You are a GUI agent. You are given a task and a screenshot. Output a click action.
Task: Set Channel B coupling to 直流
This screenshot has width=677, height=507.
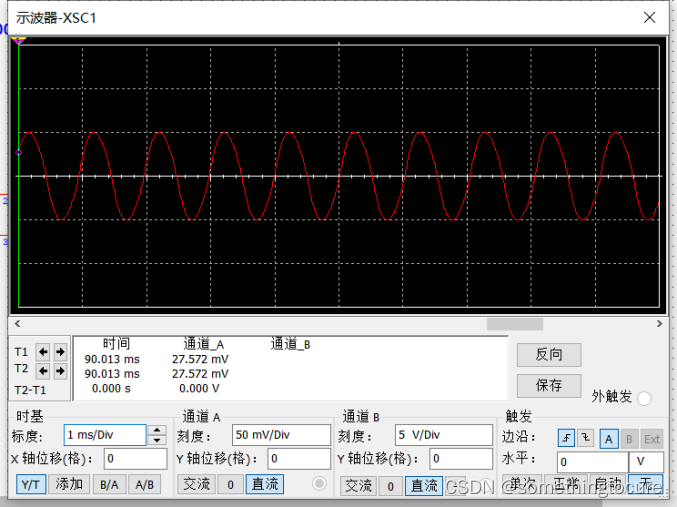pos(424,486)
